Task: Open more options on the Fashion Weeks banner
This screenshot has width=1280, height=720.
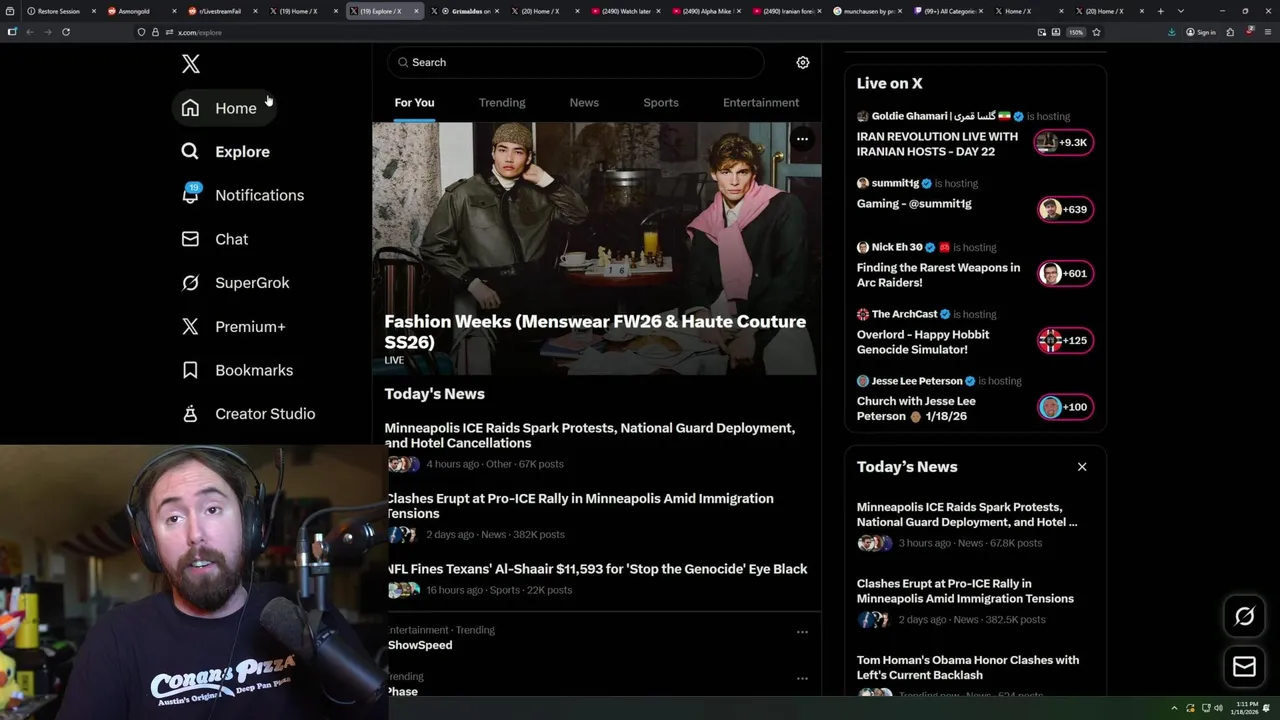Action: click(802, 139)
